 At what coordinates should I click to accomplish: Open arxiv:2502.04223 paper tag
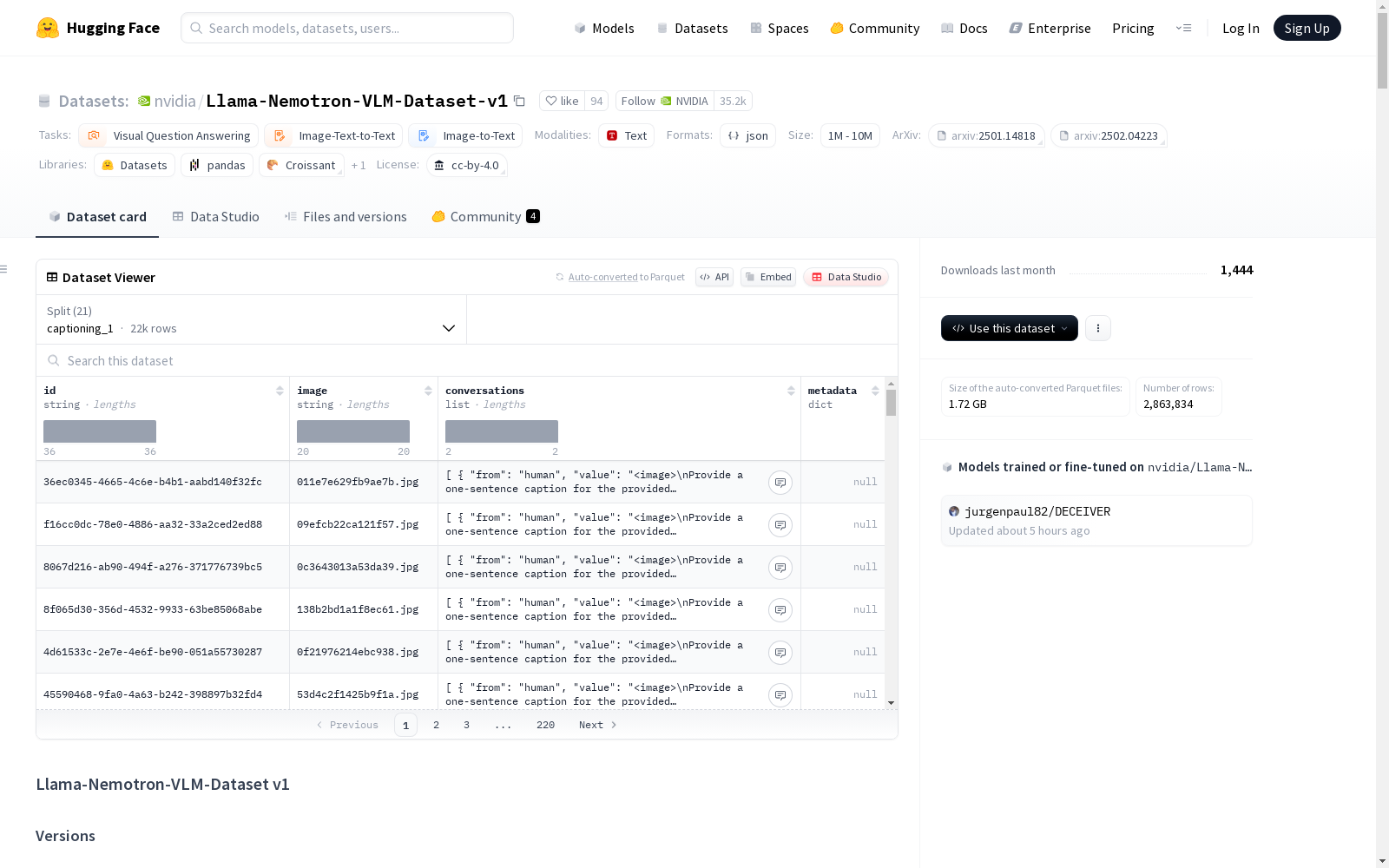point(1109,135)
